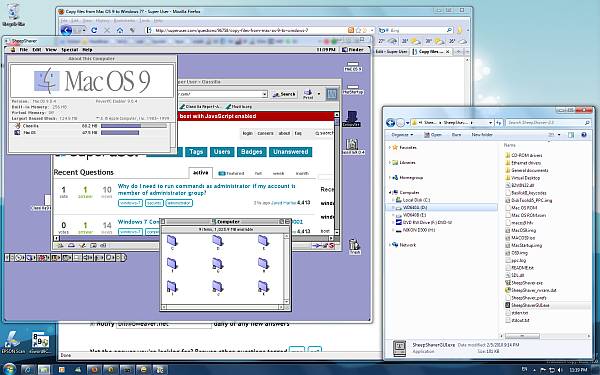Switch to the month questions tab

click(x=302, y=173)
